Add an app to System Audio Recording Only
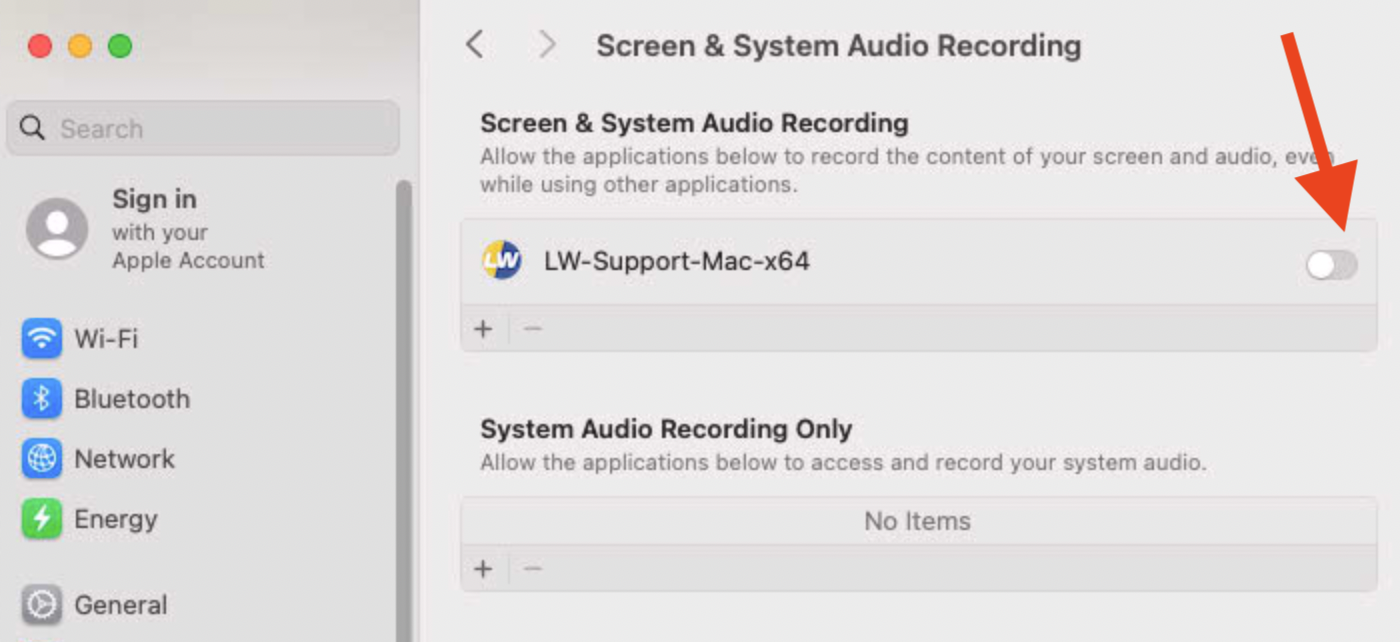This screenshot has width=1400, height=642. 484,569
